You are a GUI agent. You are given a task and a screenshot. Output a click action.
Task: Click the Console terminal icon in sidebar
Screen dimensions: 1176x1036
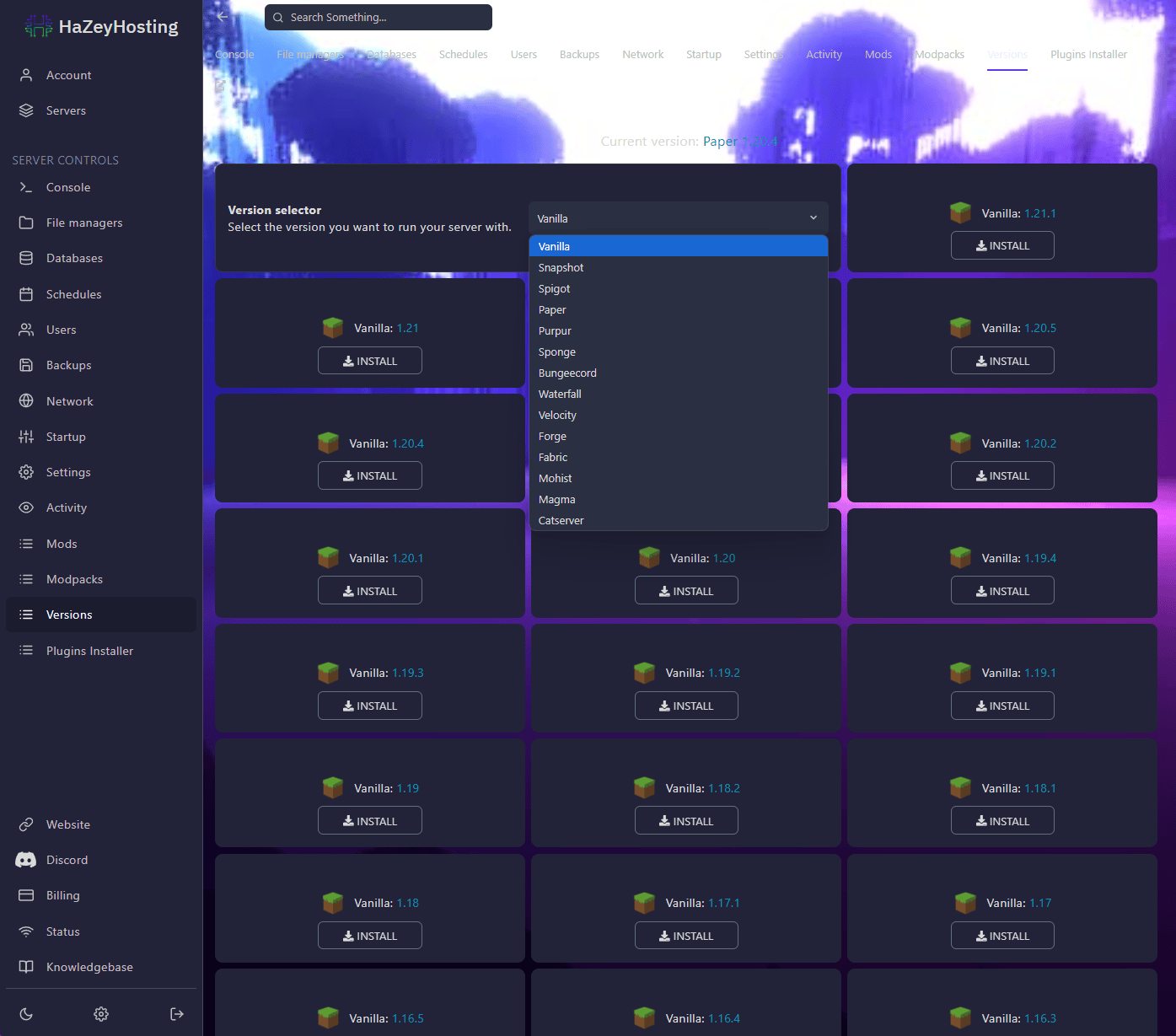click(x=26, y=187)
